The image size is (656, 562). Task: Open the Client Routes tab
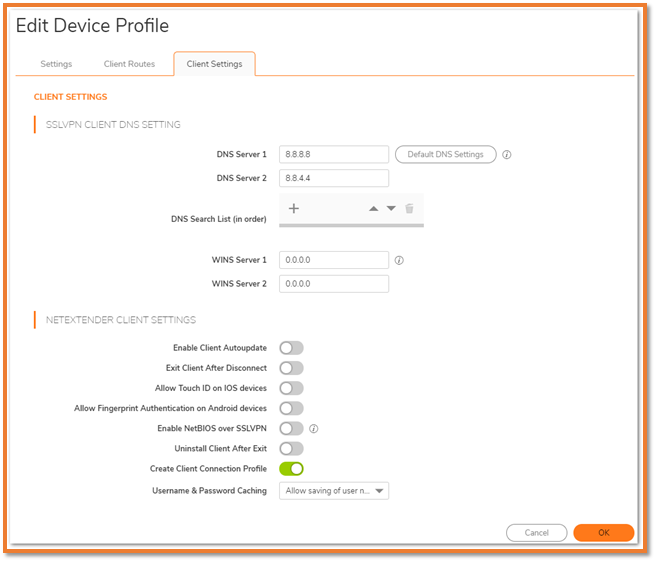[129, 64]
